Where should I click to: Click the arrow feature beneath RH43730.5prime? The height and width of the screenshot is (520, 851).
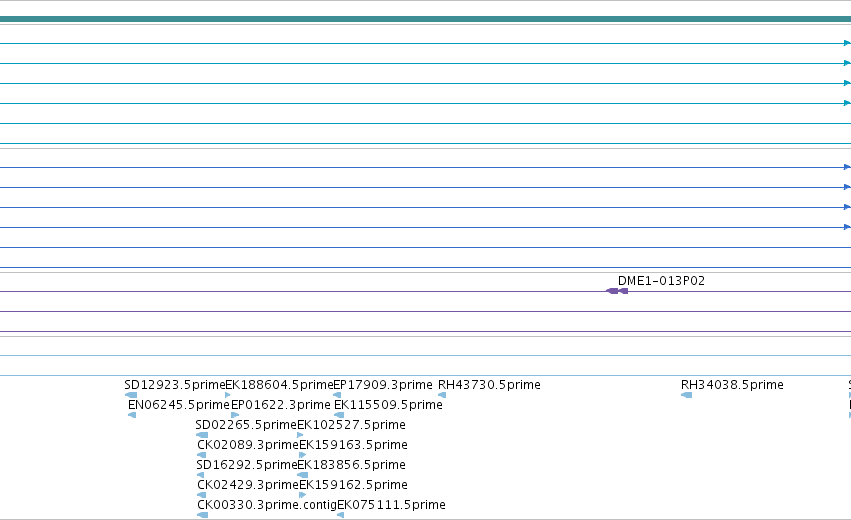coord(442,395)
